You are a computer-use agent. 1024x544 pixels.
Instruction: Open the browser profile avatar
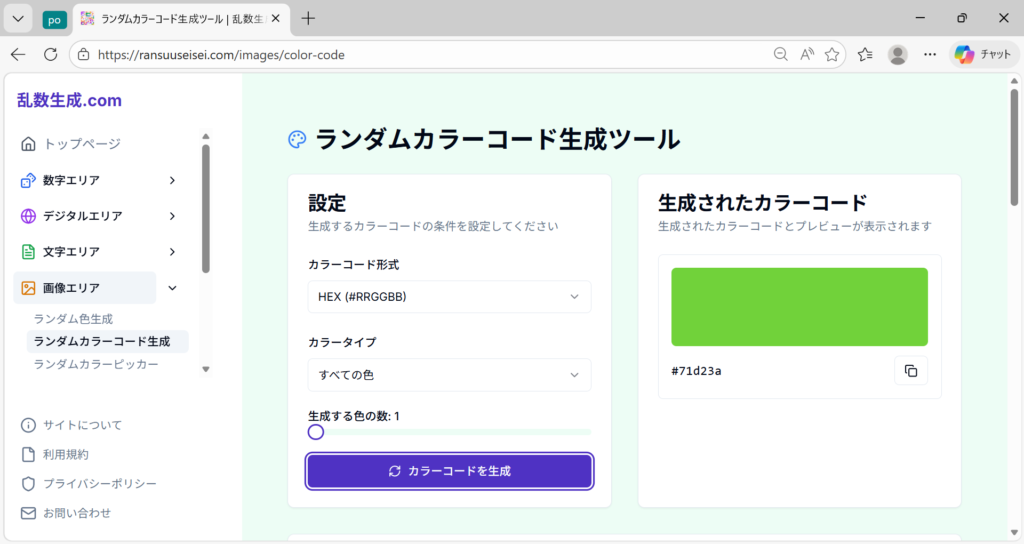898,55
